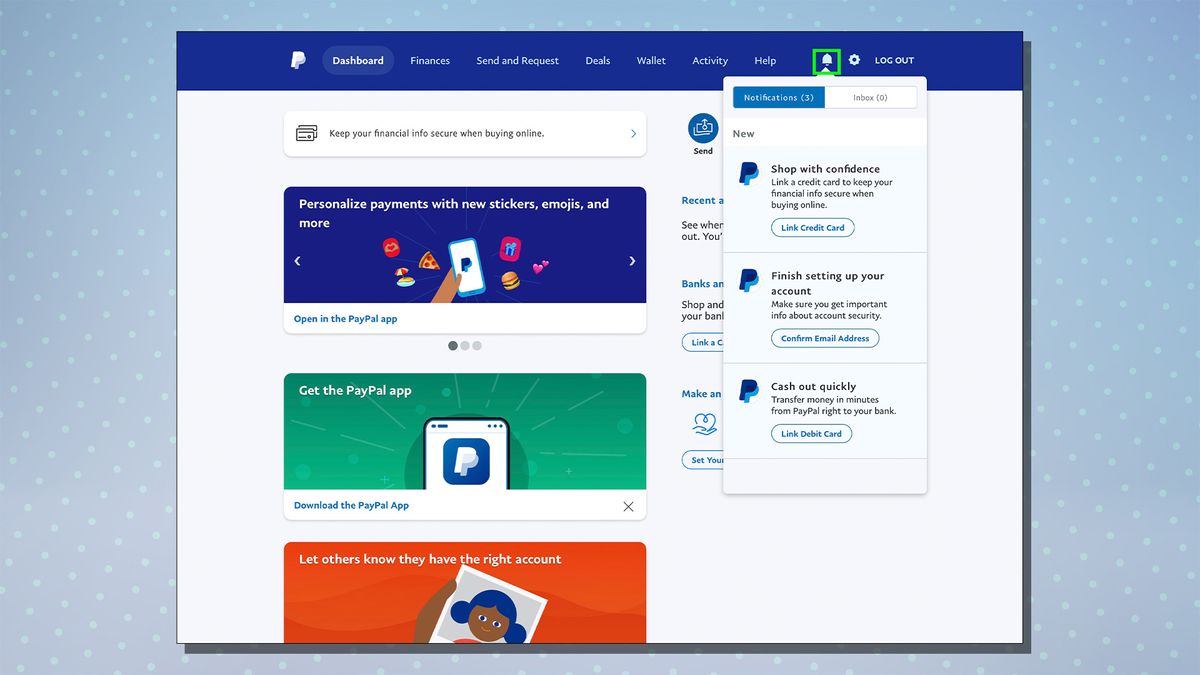Switch to the Inbox (0) tab

tap(871, 97)
